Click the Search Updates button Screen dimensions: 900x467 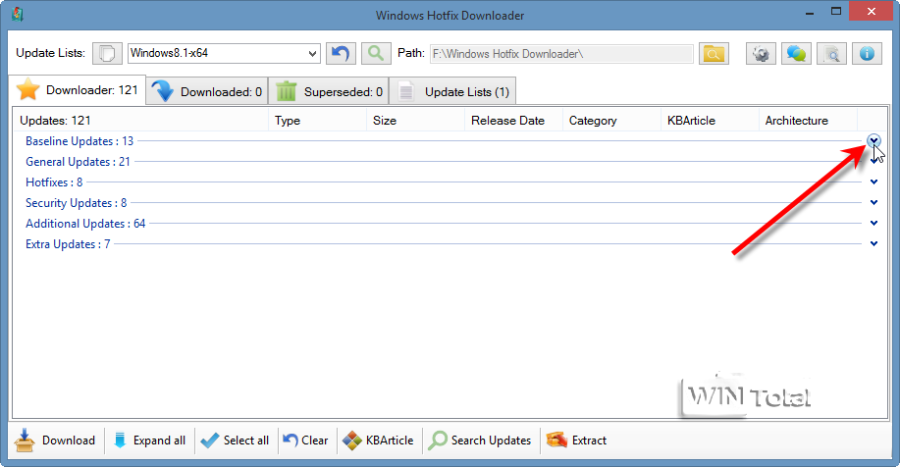[x=479, y=440]
